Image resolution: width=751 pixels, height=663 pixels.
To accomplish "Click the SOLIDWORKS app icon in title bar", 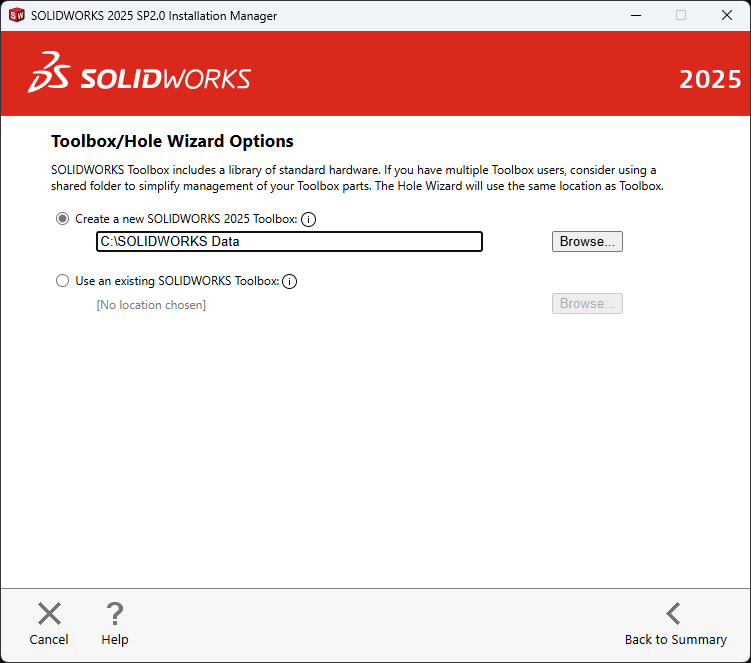I will click(16, 16).
